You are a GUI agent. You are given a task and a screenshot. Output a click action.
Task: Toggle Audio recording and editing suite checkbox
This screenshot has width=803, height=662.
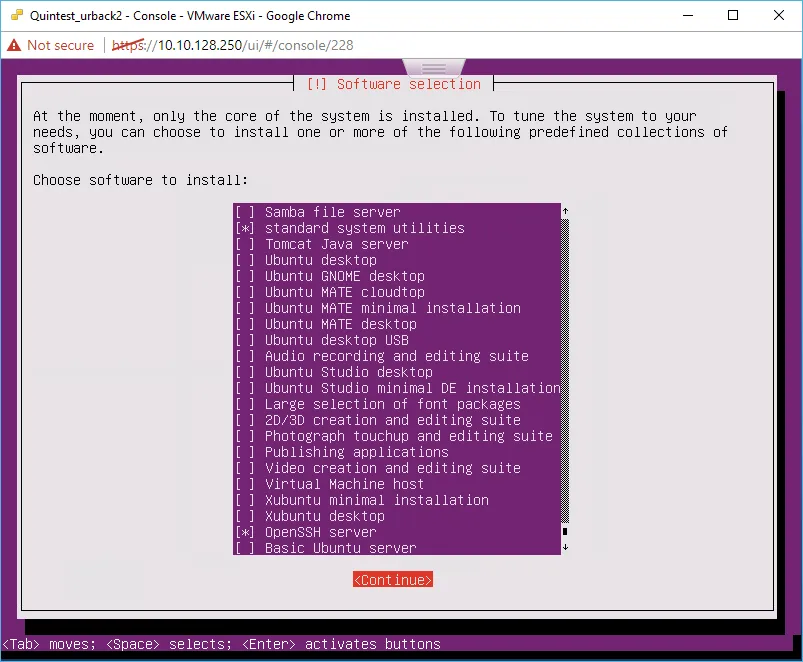pyautogui.click(x=245, y=356)
